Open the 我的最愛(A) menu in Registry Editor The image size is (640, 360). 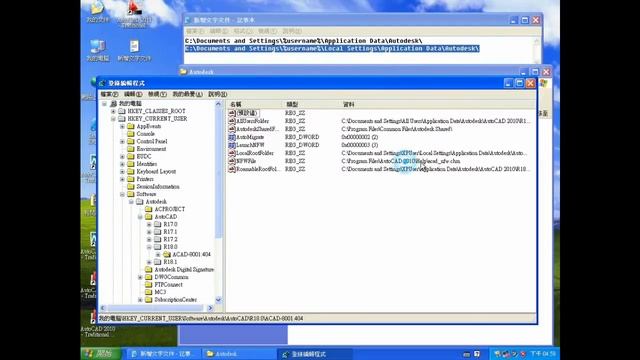click(x=187, y=94)
